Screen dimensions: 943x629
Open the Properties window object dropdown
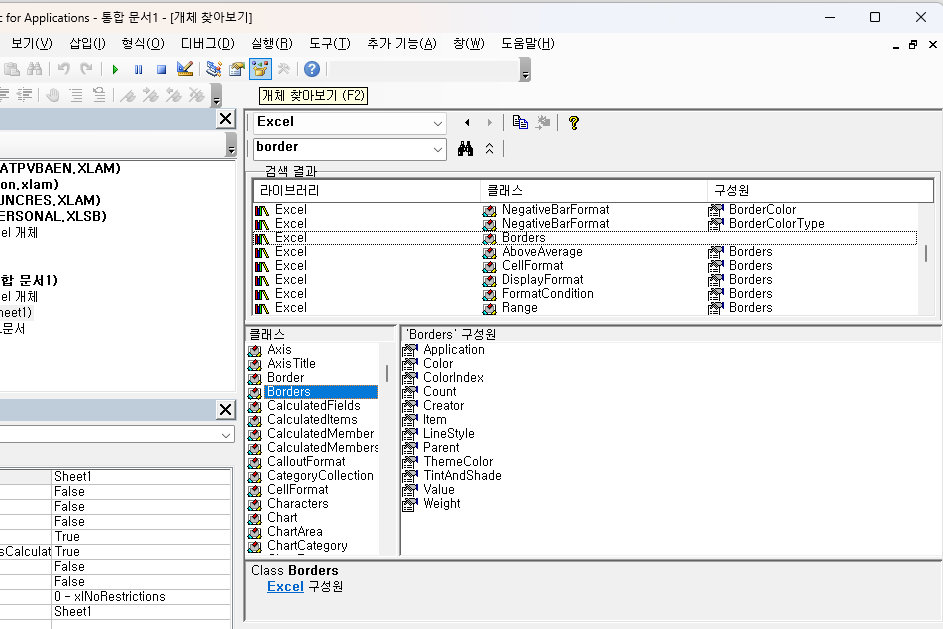click(226, 435)
